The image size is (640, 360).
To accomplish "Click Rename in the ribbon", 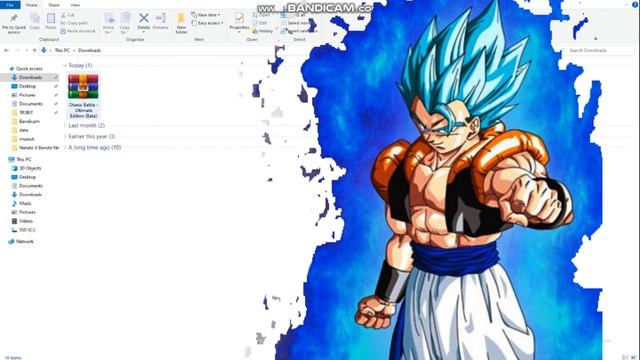I will [x=160, y=21].
